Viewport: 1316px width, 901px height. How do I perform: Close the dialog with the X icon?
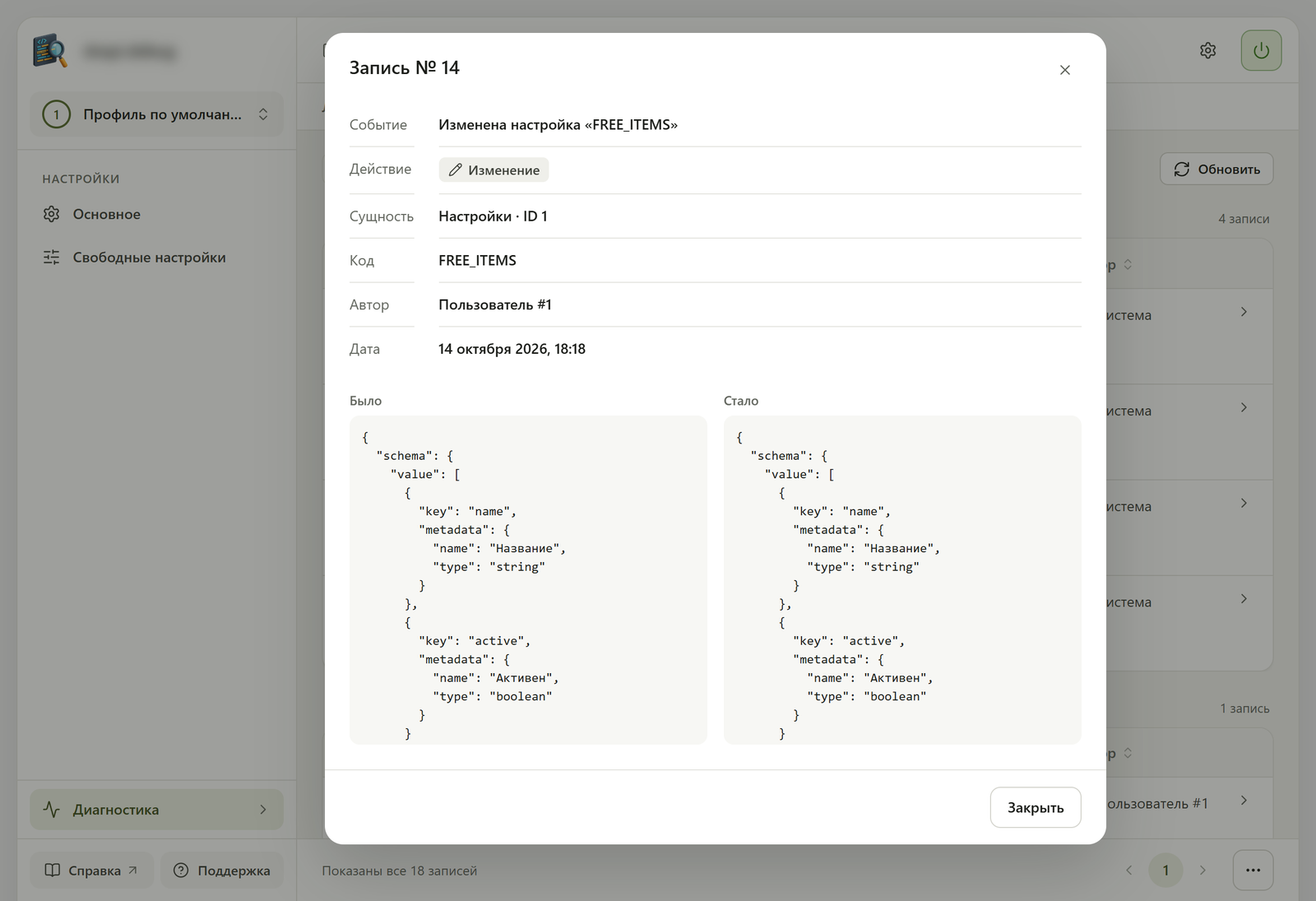tap(1064, 70)
